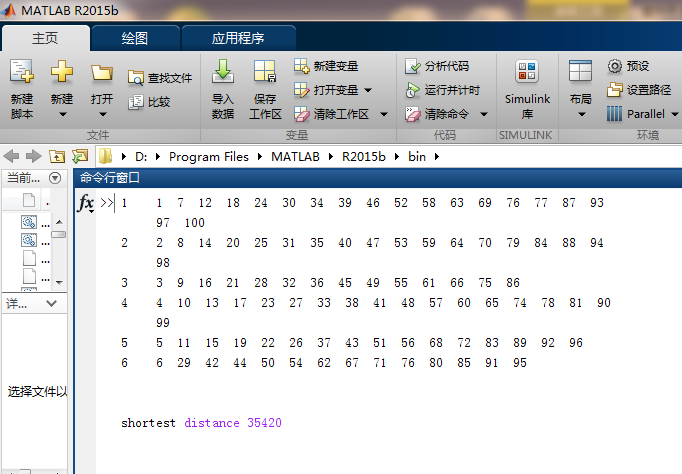682x474 pixels.
Task: Click the fx function browser icon
Action: pyautogui.click(x=86, y=203)
